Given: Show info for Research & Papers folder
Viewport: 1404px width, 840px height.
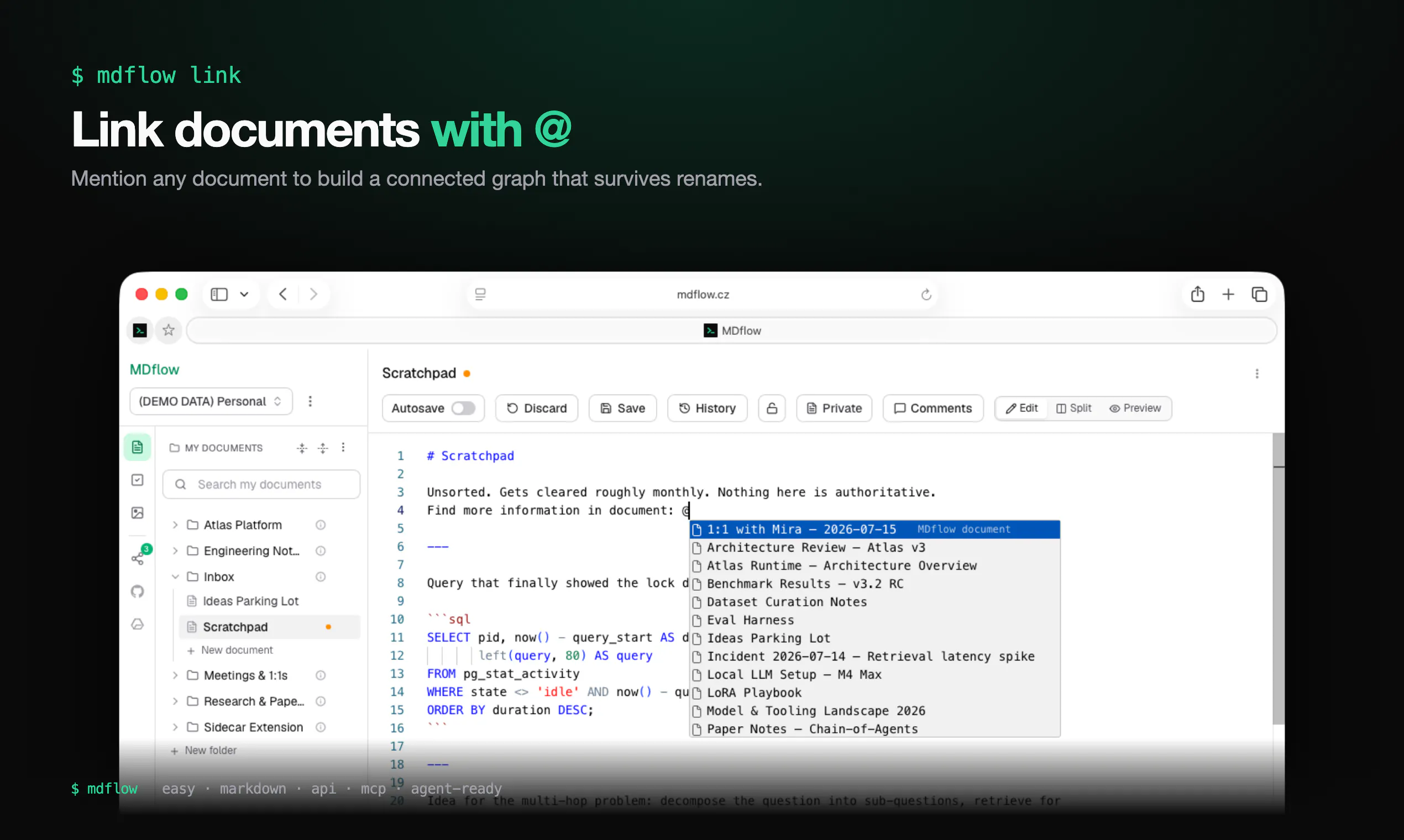Looking at the screenshot, I should 321,701.
